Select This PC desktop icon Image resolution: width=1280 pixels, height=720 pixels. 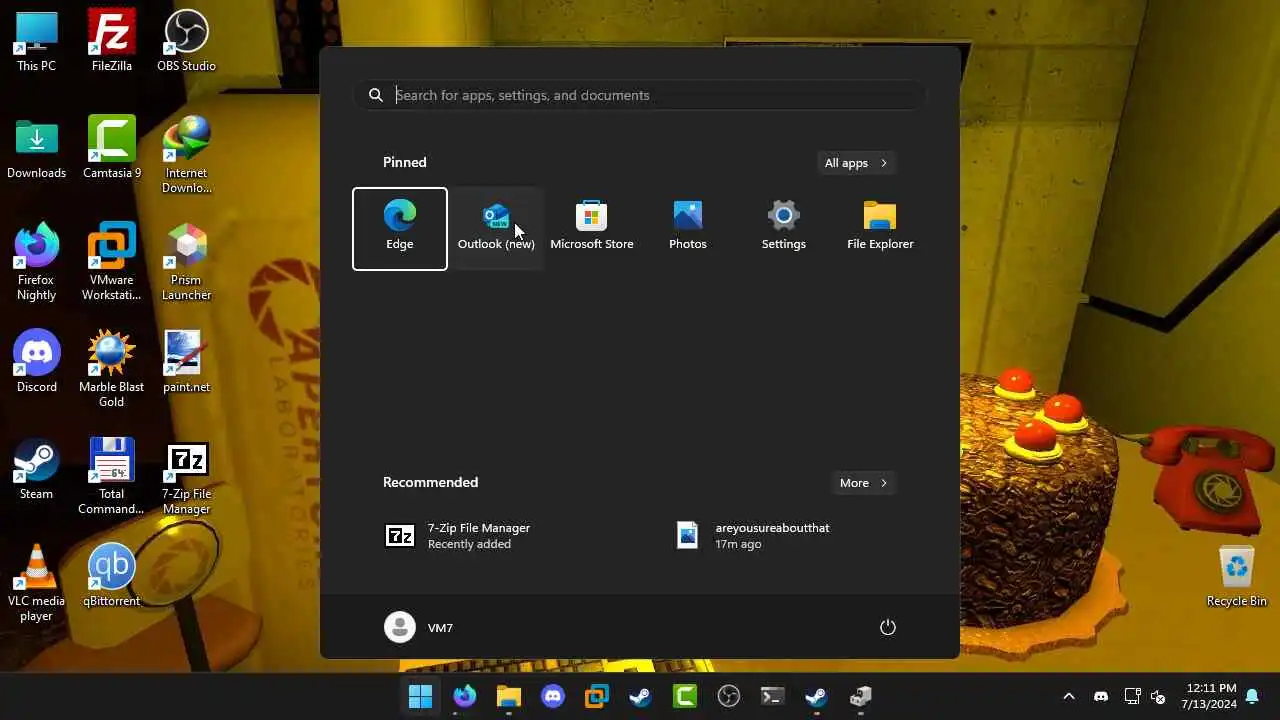point(36,42)
